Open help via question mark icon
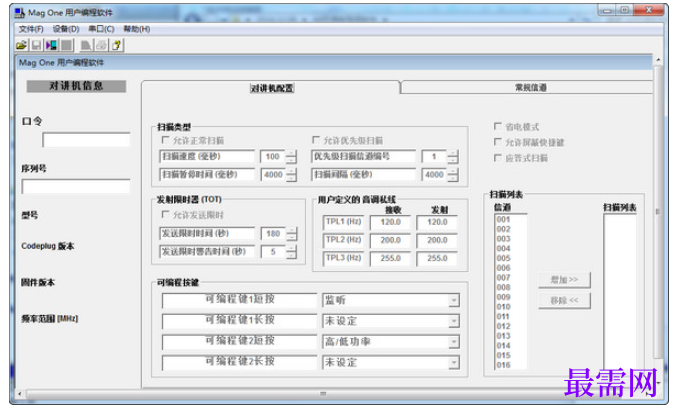This screenshot has height=414, width=676. coord(116,45)
